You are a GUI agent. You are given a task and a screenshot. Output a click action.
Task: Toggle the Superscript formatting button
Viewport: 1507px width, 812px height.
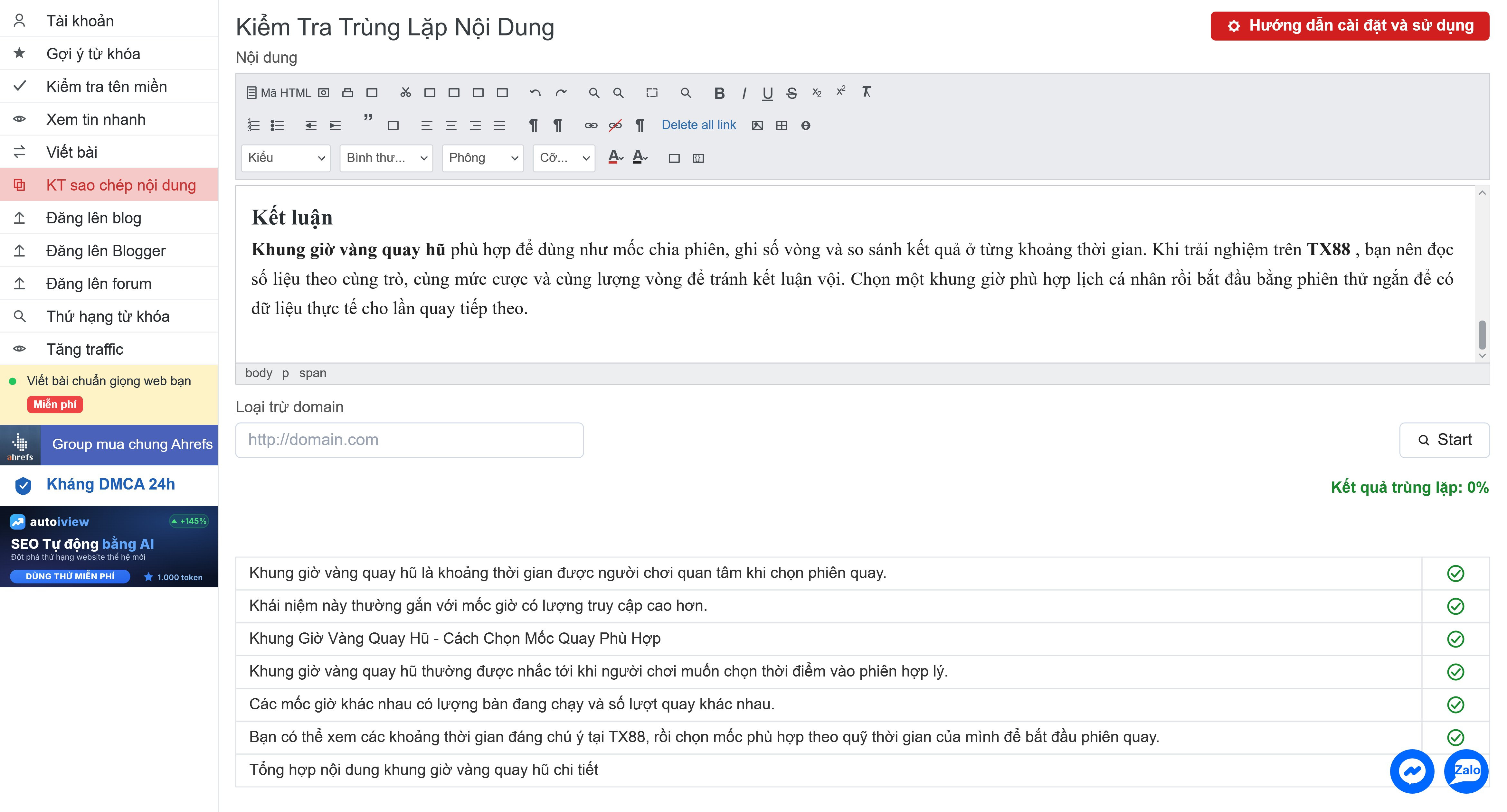pyautogui.click(x=841, y=92)
